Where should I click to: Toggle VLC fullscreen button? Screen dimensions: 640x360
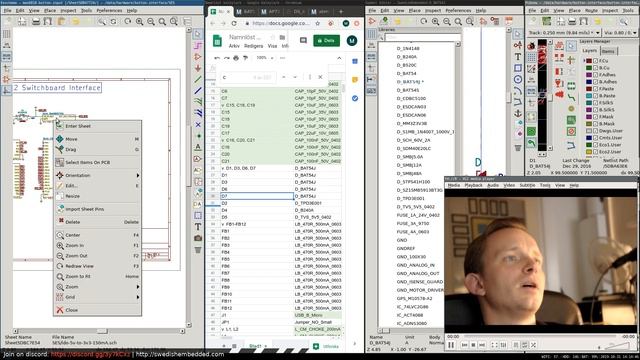(x=494, y=345)
